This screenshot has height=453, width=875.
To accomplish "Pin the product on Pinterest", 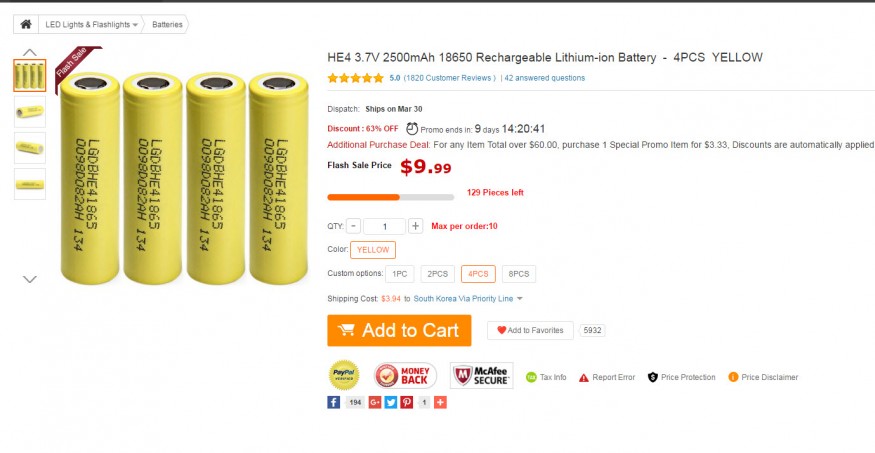I will point(407,402).
